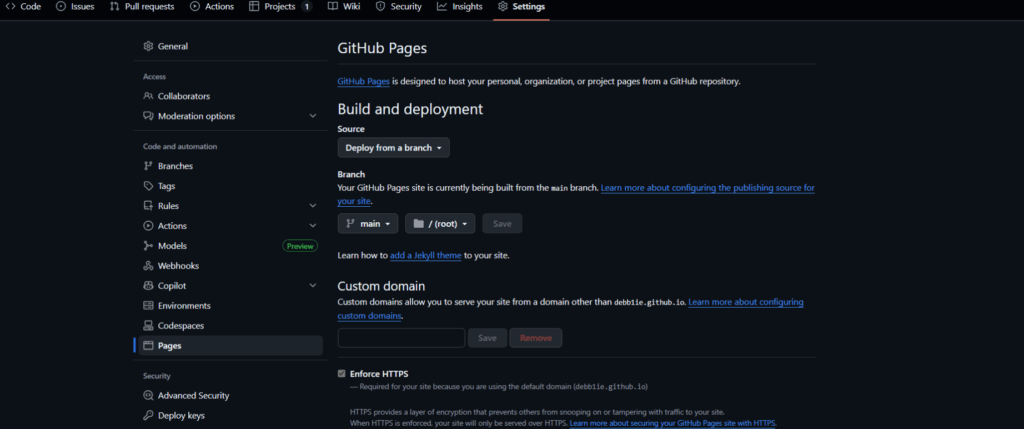Open General settings in sidebar
The image size is (1024, 429).
pos(231,46)
